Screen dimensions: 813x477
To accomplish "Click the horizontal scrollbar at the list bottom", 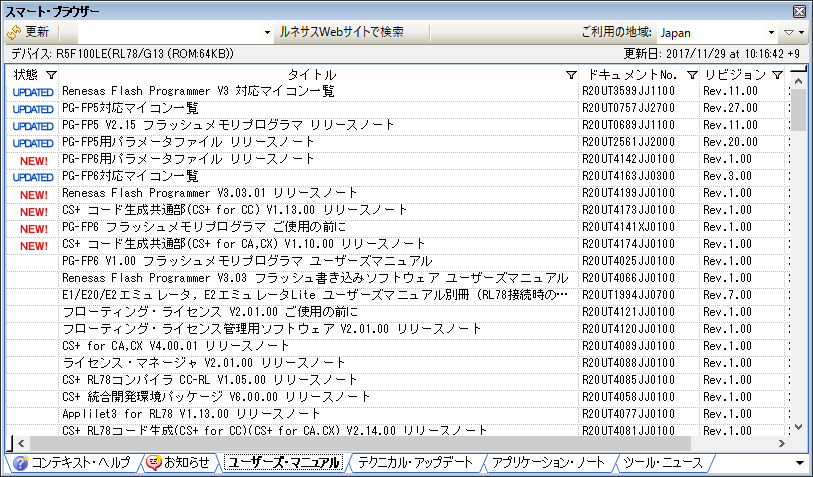I will 360,443.
